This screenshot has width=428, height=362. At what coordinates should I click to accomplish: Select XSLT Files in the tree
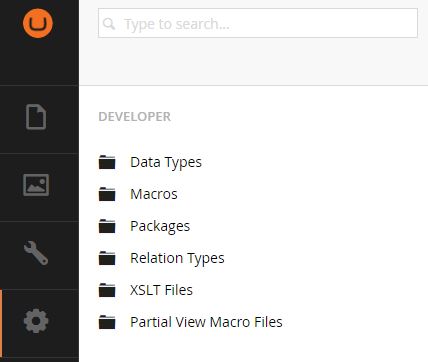[161, 290]
